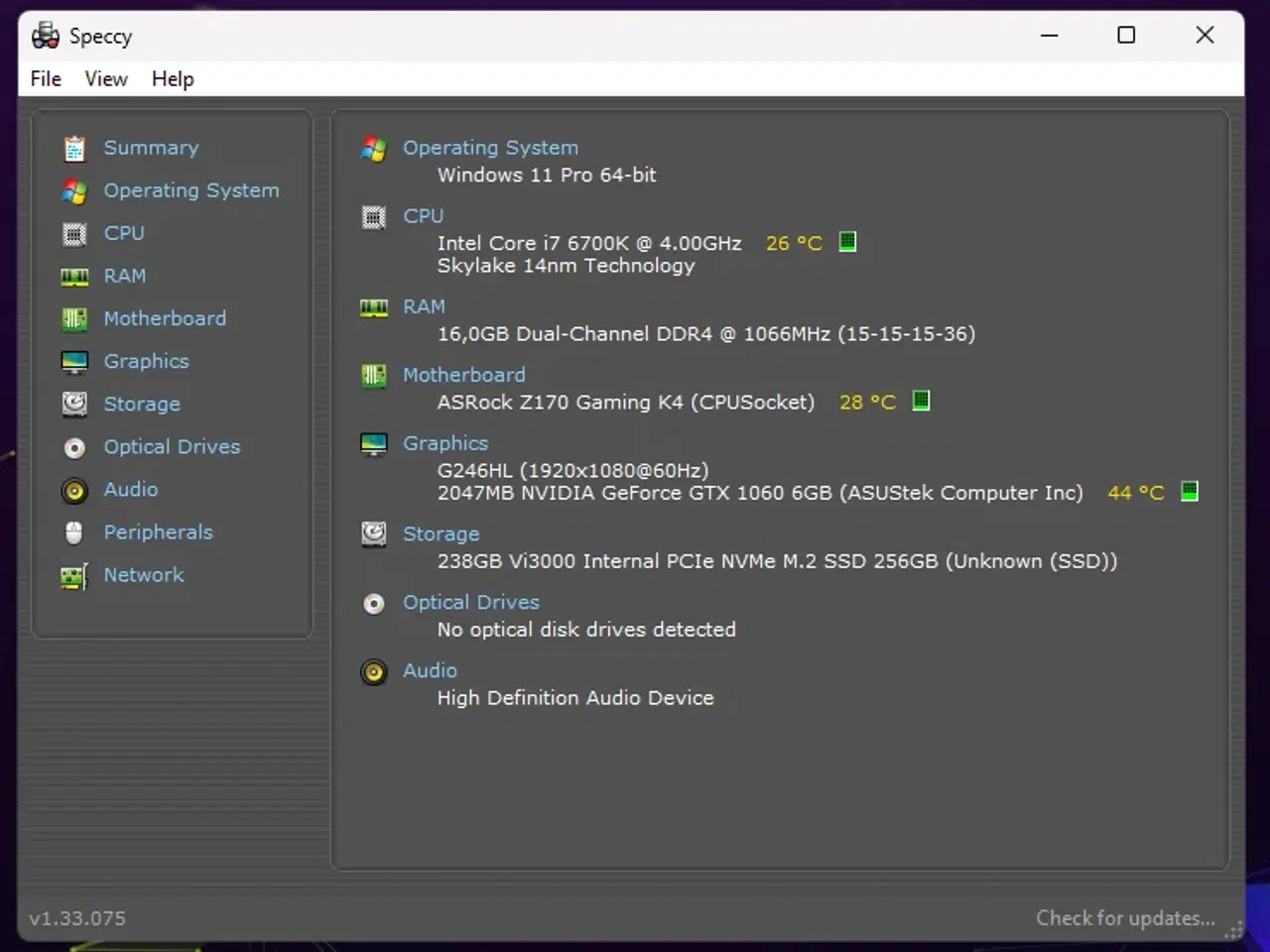1270x952 pixels.
Task: Click the Windows logo beside Operating System
Action: point(374,148)
